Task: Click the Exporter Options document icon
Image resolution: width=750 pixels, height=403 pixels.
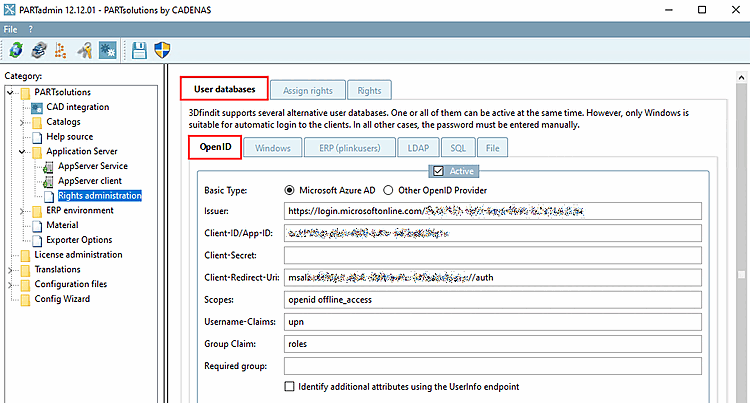Action: (37, 240)
